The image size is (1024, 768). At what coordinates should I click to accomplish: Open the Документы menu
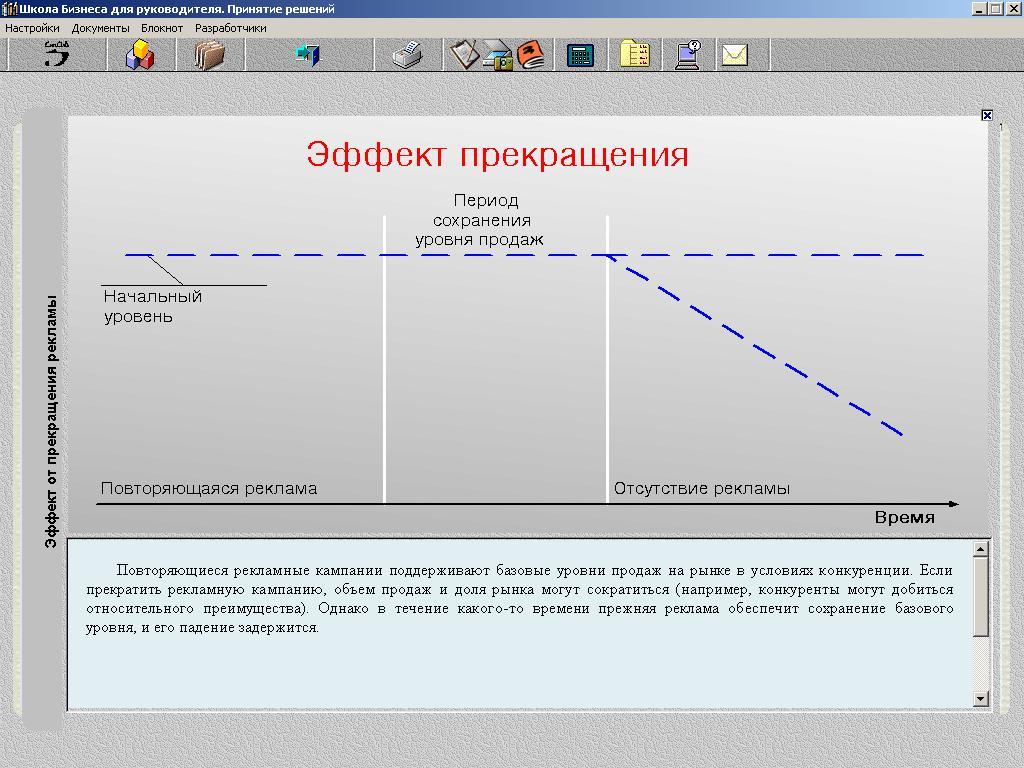click(x=101, y=28)
